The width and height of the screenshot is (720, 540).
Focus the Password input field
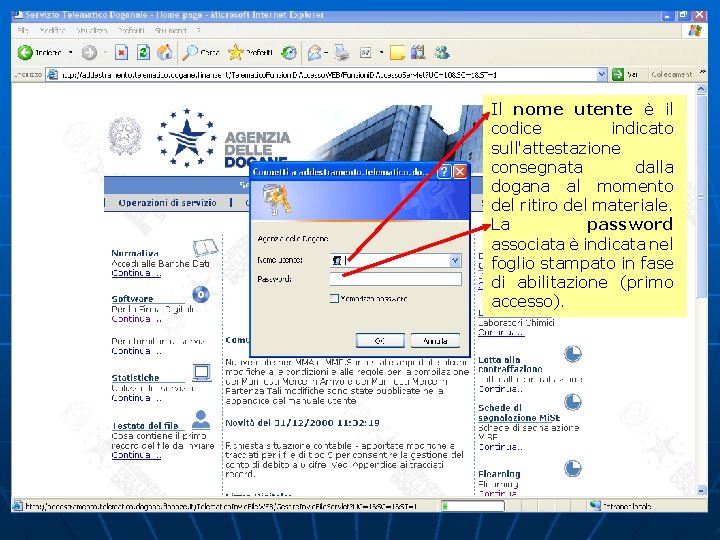[x=395, y=279]
